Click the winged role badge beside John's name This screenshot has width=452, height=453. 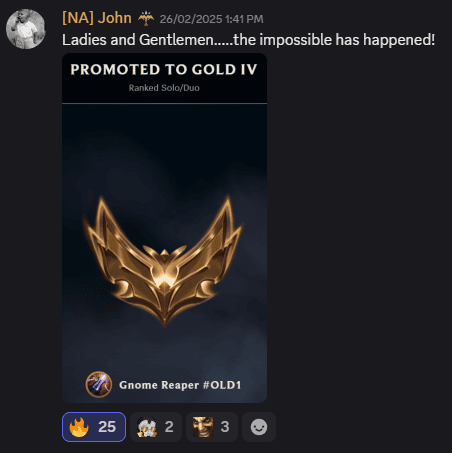click(x=146, y=18)
